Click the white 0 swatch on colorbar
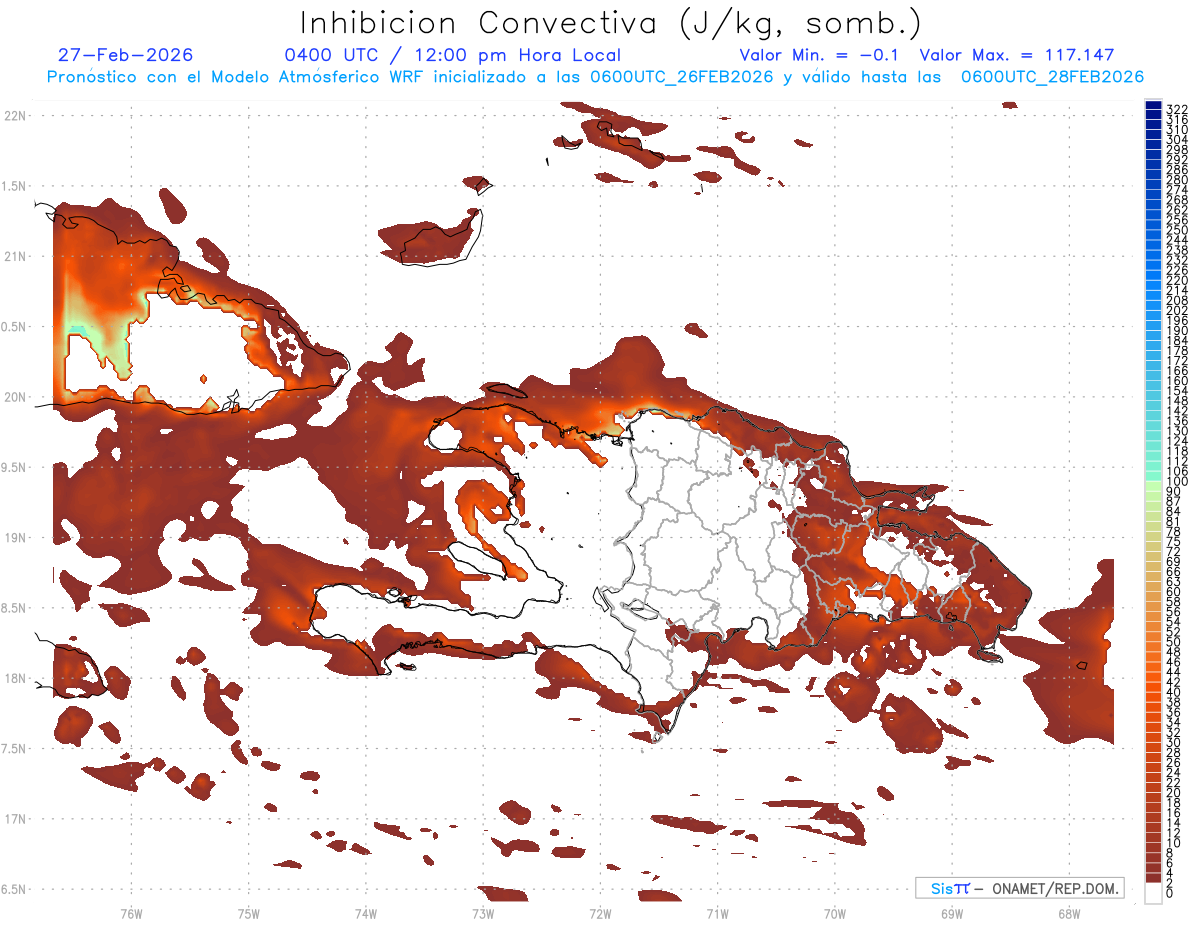The height and width of the screenshot is (927, 1200). (1153, 894)
